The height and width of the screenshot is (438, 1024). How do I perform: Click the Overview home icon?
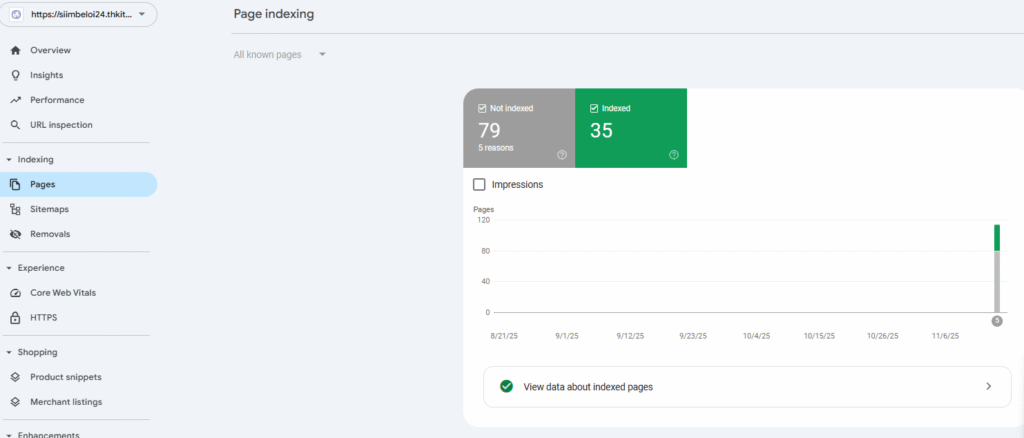(x=15, y=50)
